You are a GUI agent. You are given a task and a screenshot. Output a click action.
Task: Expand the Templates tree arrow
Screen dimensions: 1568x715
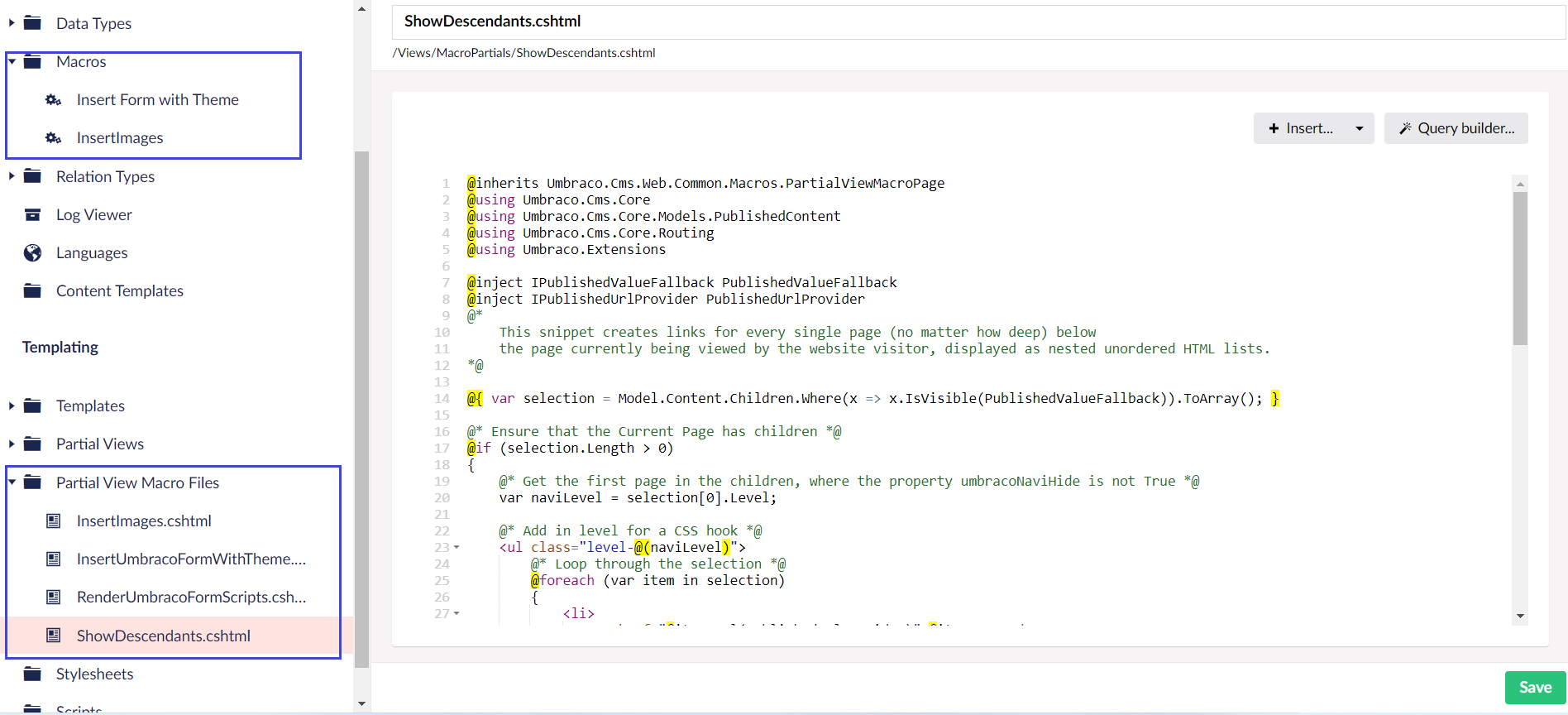(12, 406)
